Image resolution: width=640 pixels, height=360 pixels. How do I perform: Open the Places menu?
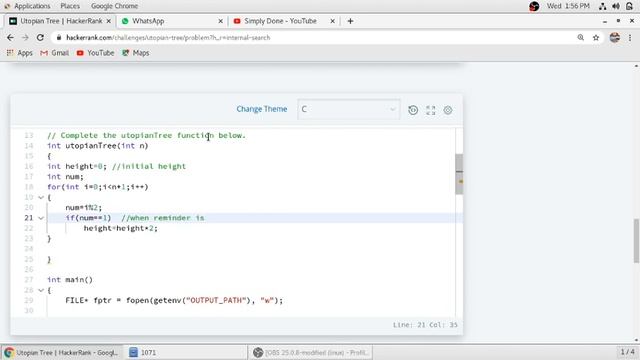70,6
